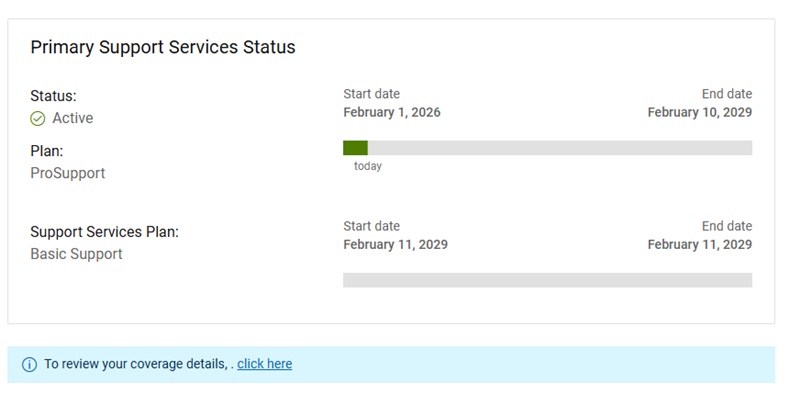The image size is (800, 405).
Task: Click the February 11, 2029 start date
Action: coord(395,244)
